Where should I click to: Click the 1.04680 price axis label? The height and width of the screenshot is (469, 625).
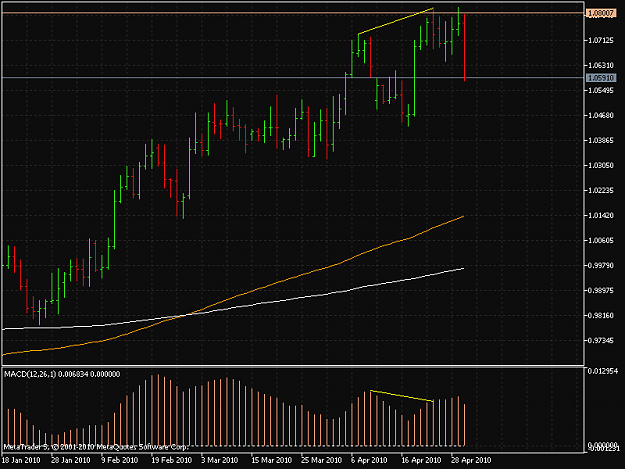pos(601,116)
